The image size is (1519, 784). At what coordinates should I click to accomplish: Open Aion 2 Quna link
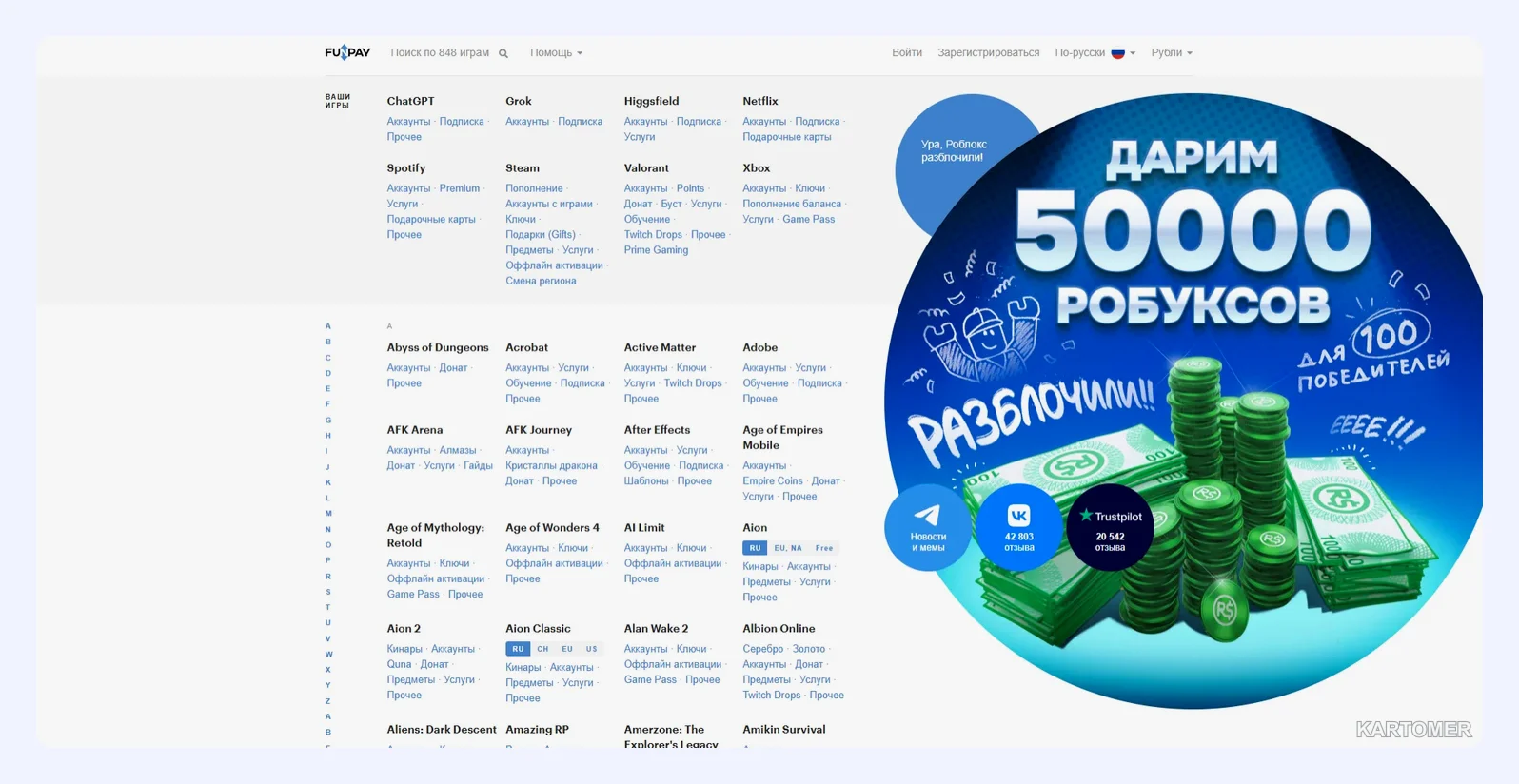(x=399, y=664)
